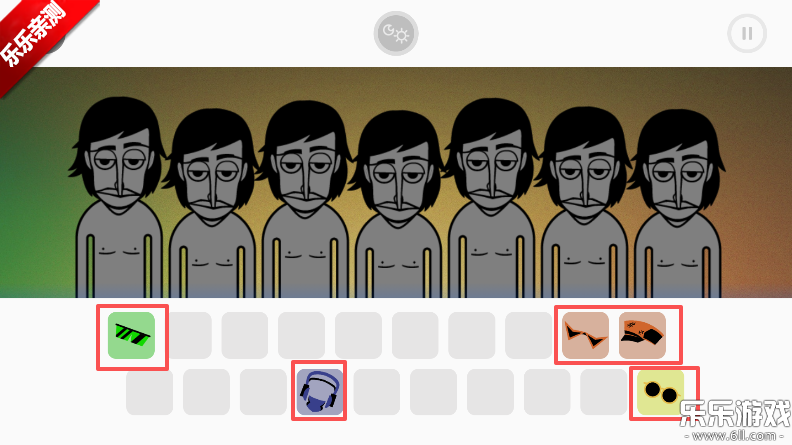Viewport: 792px width, 445px height.
Task: Click empty slot left of yellow sunglasses
Action: pos(604,392)
